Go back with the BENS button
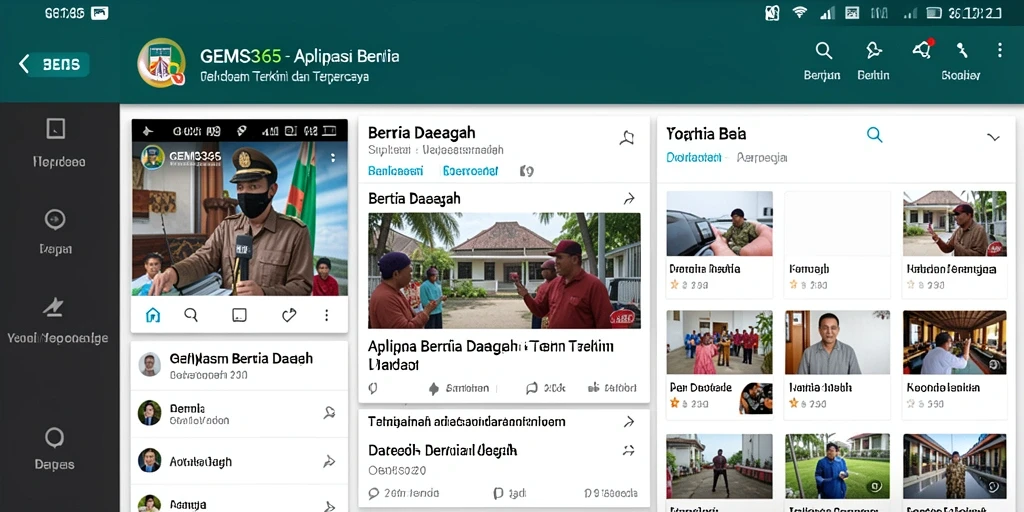 52,64
